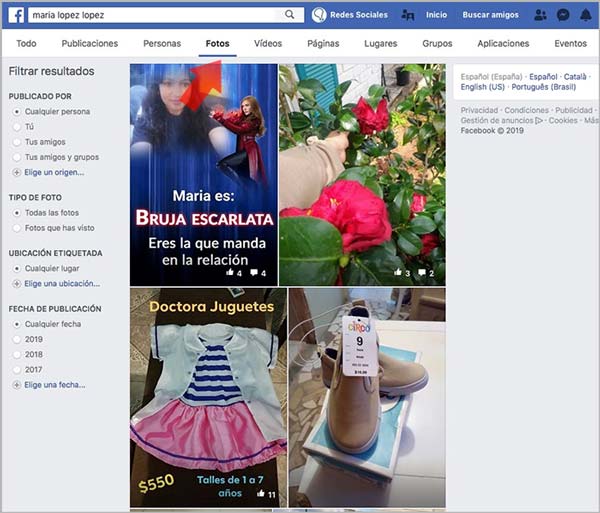The image size is (600, 513).
Task: Click Buscar amigos in the top bar
Action: click(x=491, y=15)
